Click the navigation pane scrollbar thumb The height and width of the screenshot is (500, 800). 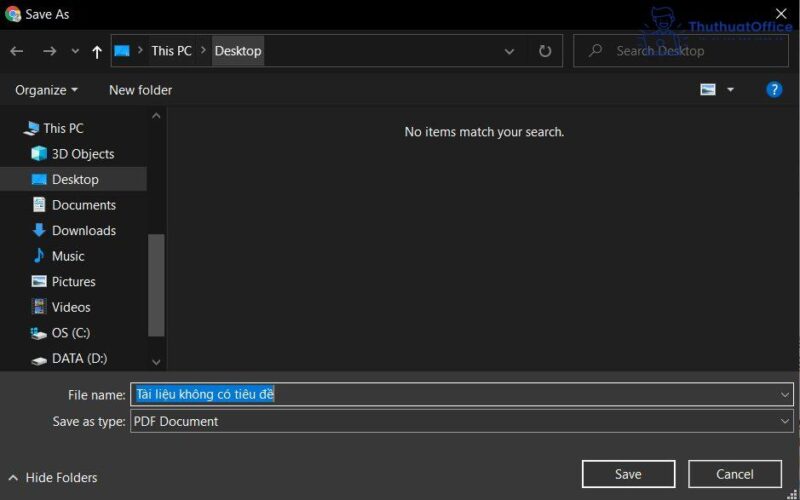pos(156,285)
